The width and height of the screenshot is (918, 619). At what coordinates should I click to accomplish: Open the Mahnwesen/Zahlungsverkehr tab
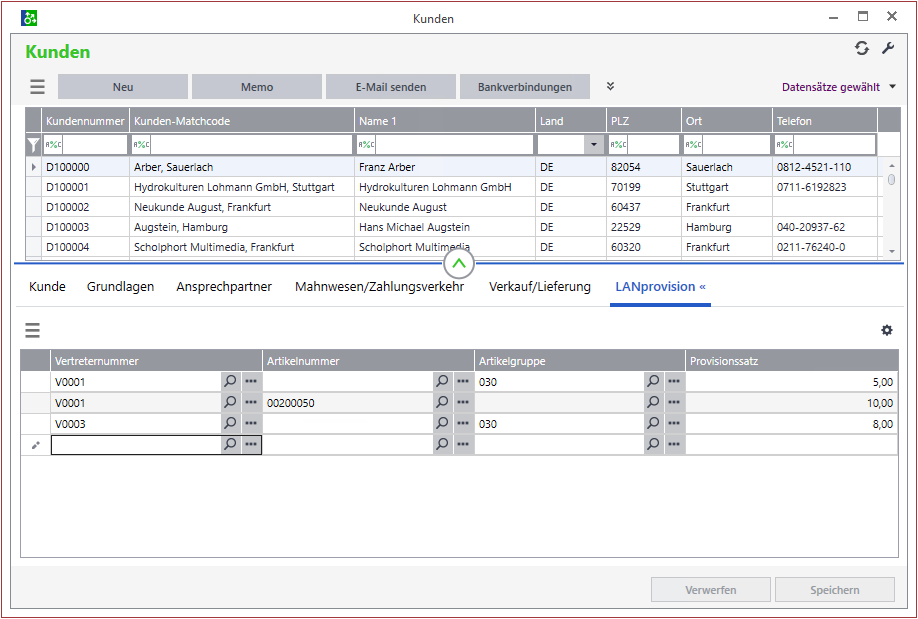pyautogui.click(x=379, y=287)
